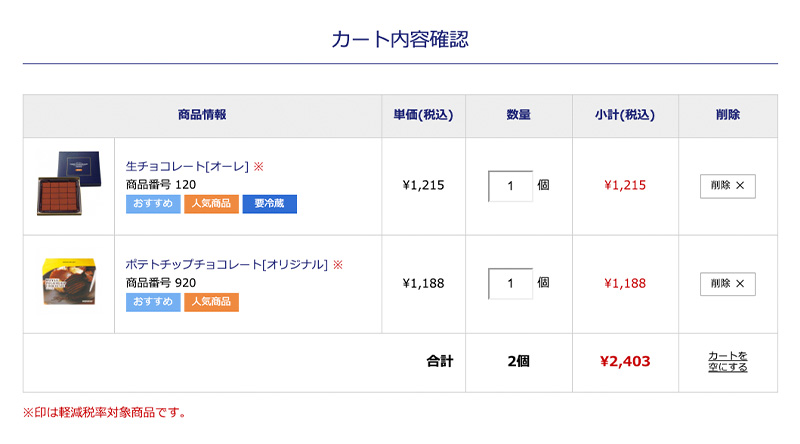Remove 生チョコレート with the 削除 × button
This screenshot has width=800, height=444.
(727, 186)
